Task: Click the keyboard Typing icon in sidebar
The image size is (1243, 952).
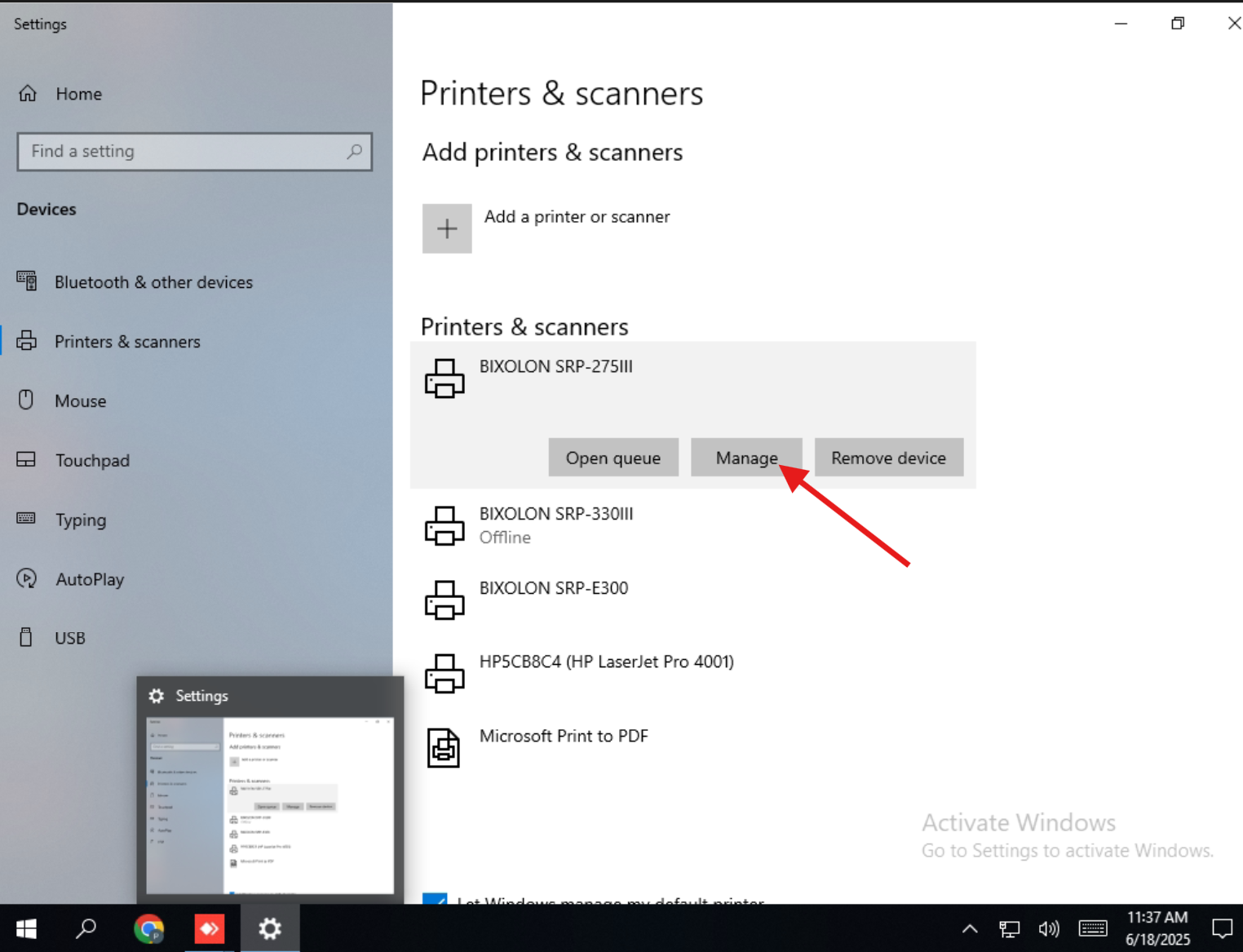Action: click(26, 518)
